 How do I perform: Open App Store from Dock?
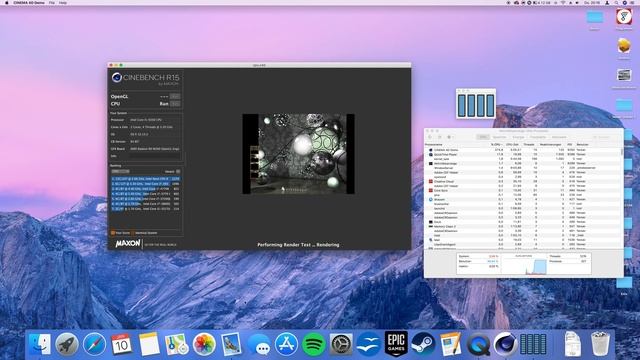tap(286, 344)
